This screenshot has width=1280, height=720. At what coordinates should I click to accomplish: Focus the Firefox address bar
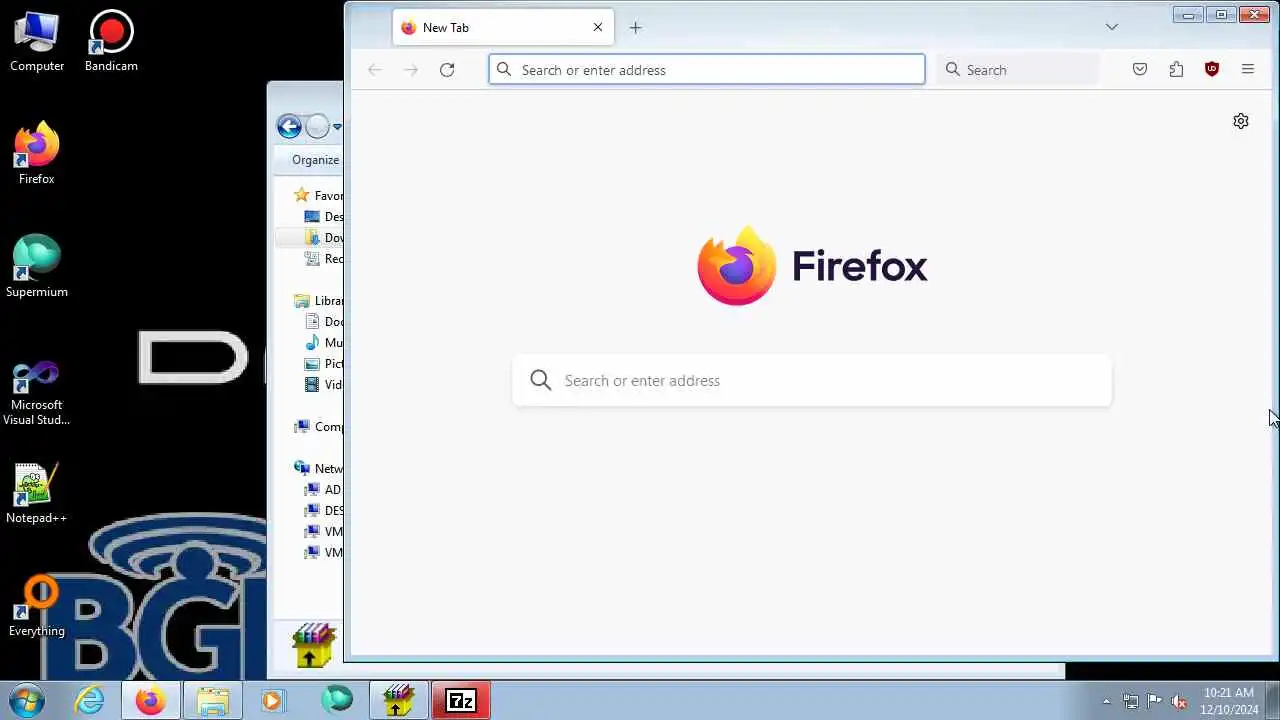tap(707, 70)
